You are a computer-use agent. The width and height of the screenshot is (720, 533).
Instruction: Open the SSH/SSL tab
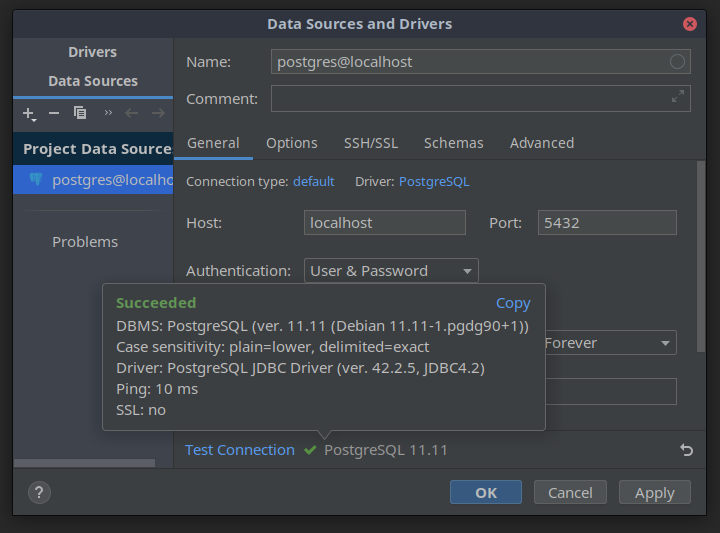click(371, 143)
